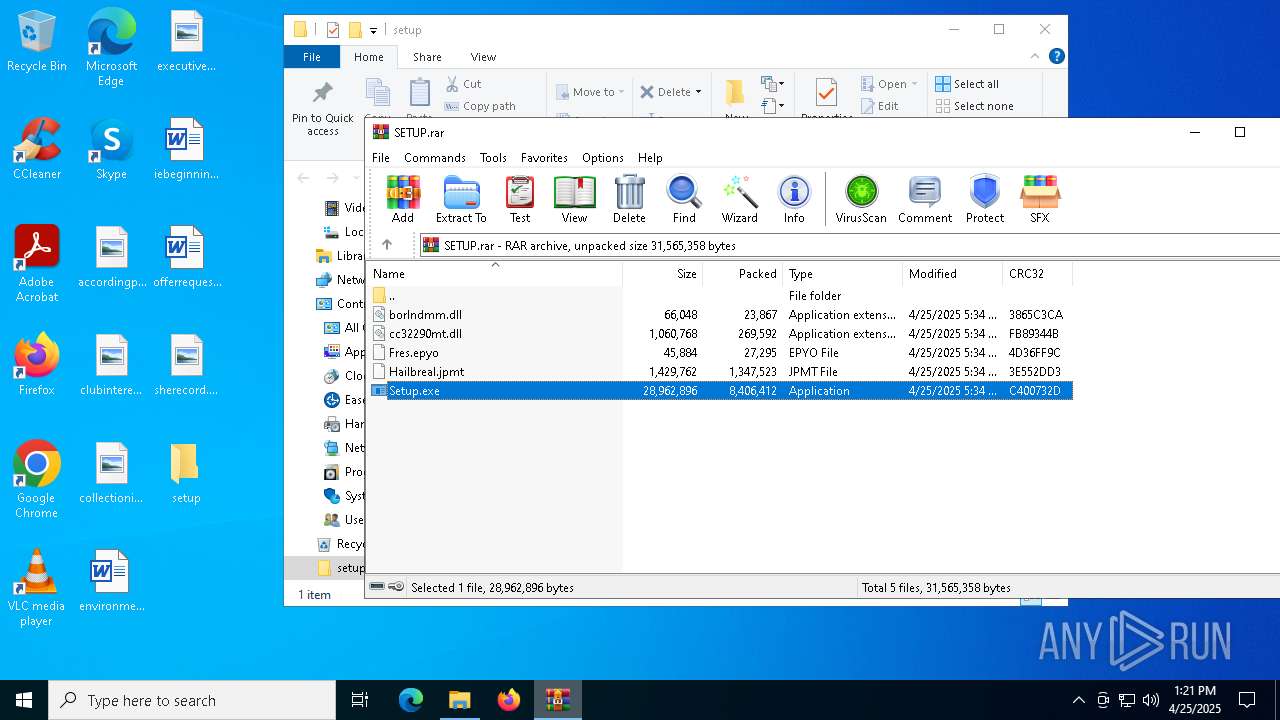Open Recycle Bin desktop icon
This screenshot has height=720, width=1280.
click(37, 42)
